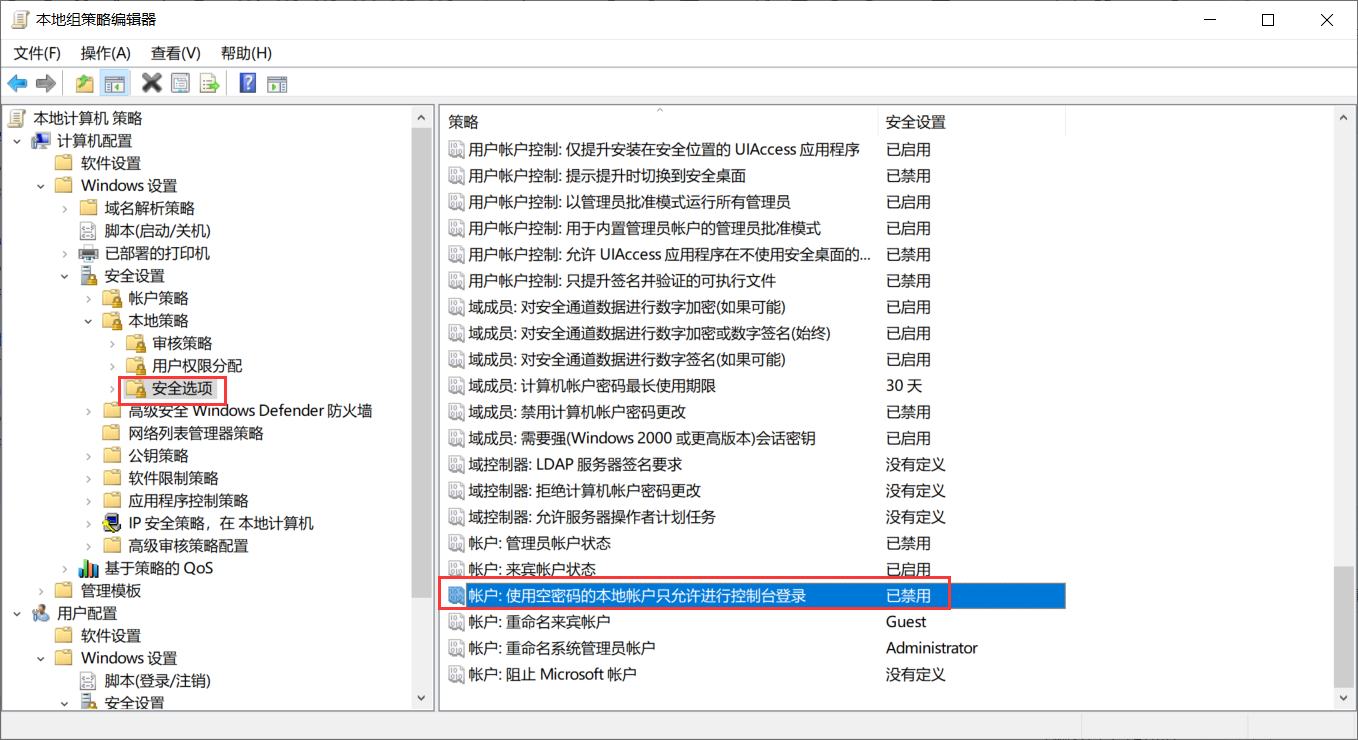Expand the 软件限制策略 node
The image size is (1358, 740).
coord(89,478)
